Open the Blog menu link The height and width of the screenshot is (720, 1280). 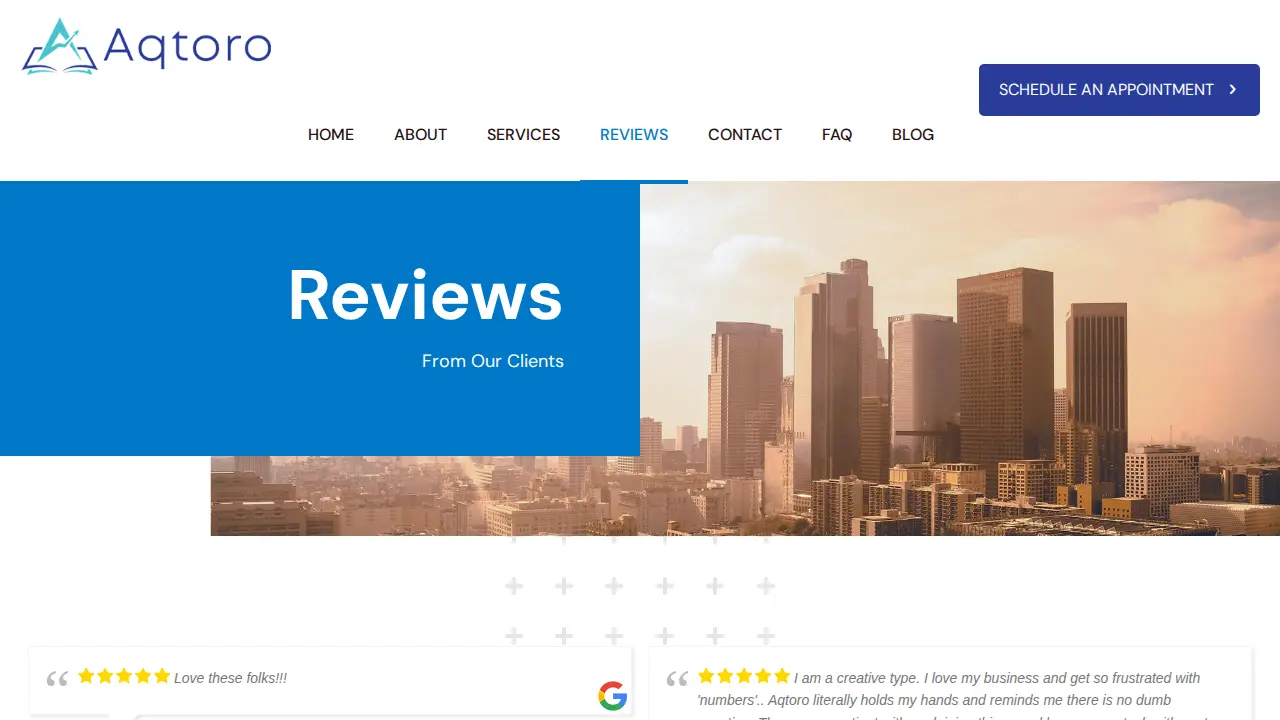[x=913, y=135]
